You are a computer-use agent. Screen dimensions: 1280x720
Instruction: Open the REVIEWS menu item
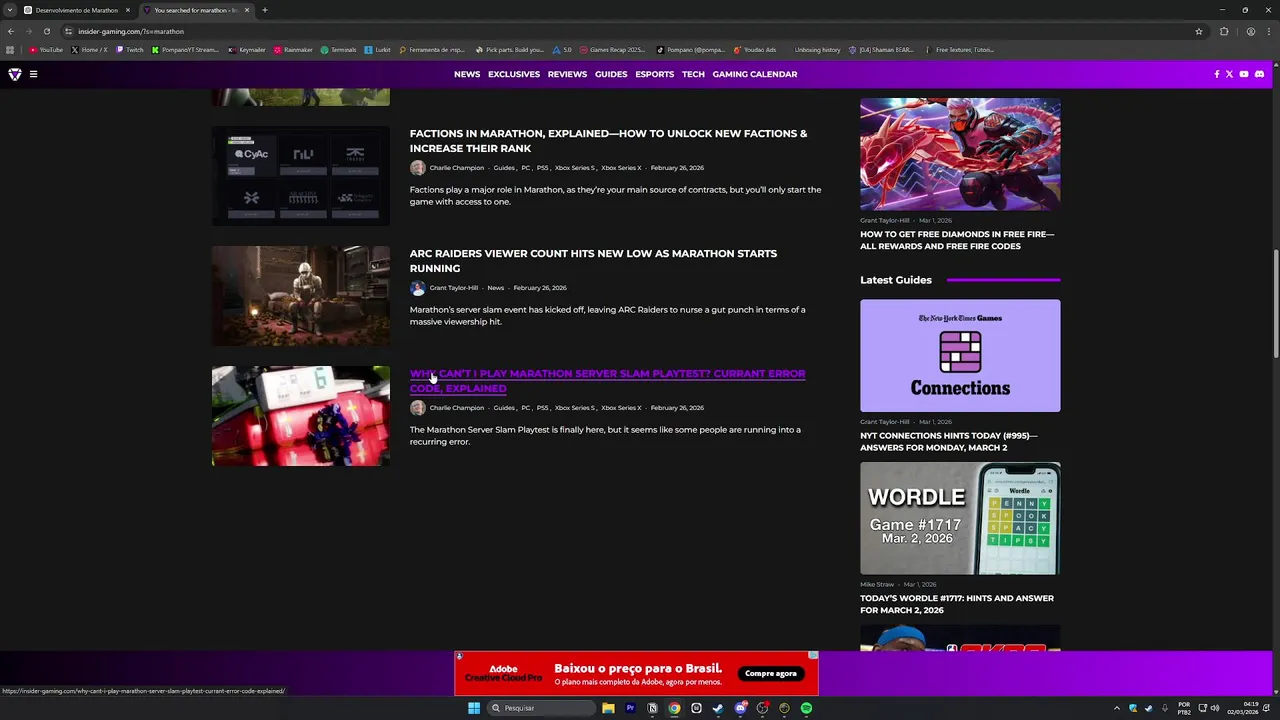click(567, 74)
